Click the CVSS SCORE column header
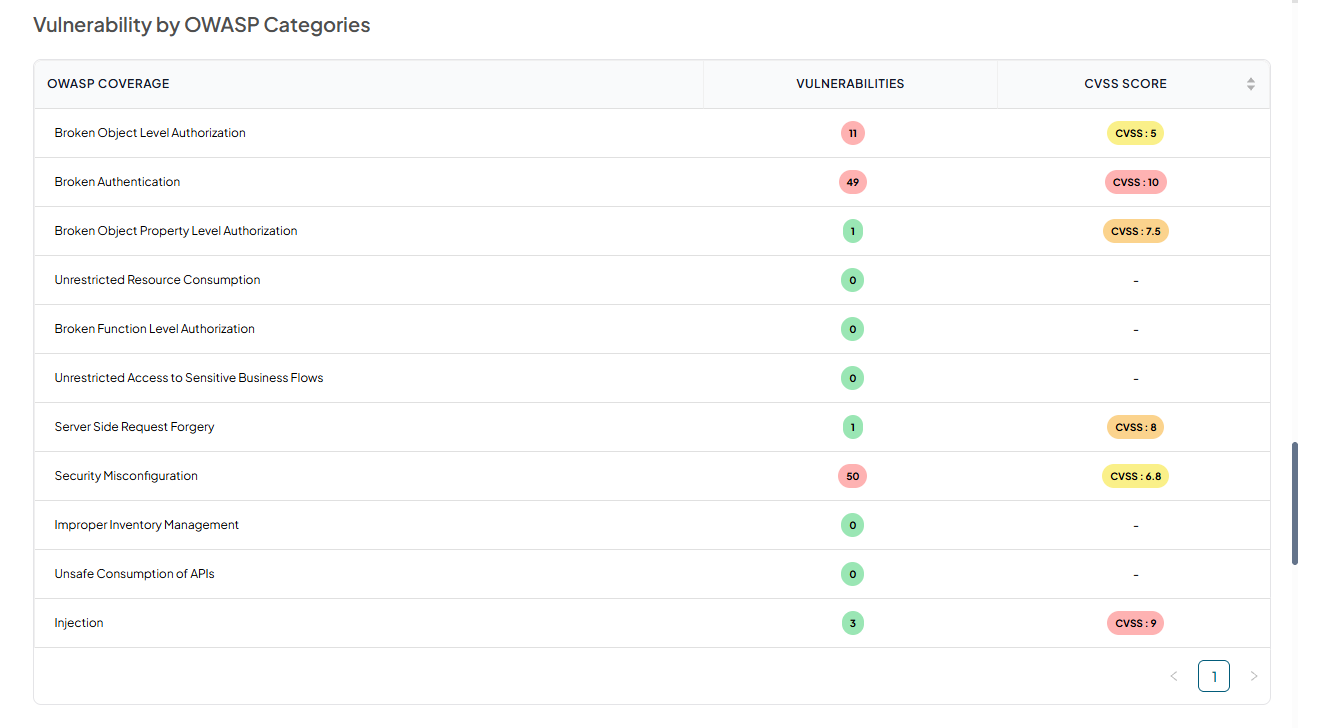Screen dimensions: 1317x728 [1133, 84]
